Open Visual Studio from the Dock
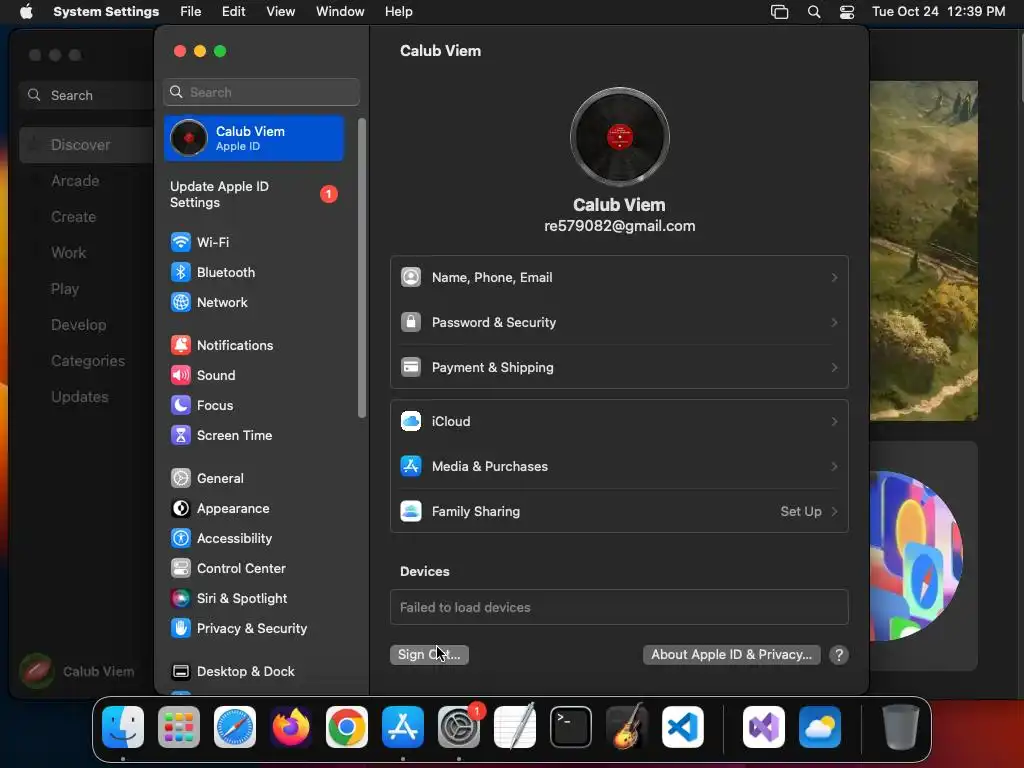Viewport: 1024px width, 768px height. pyautogui.click(x=763, y=727)
